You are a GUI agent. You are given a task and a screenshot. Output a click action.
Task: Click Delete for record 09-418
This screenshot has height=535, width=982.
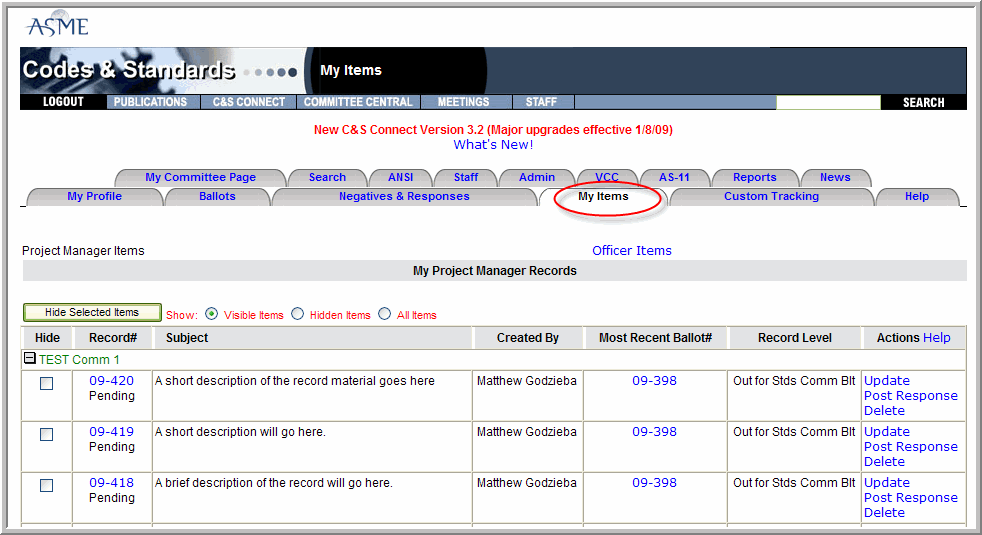[884, 512]
